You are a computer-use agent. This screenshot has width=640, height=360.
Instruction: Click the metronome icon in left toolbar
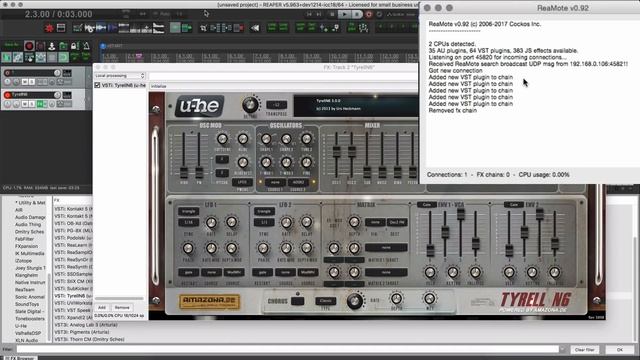[86, 46]
